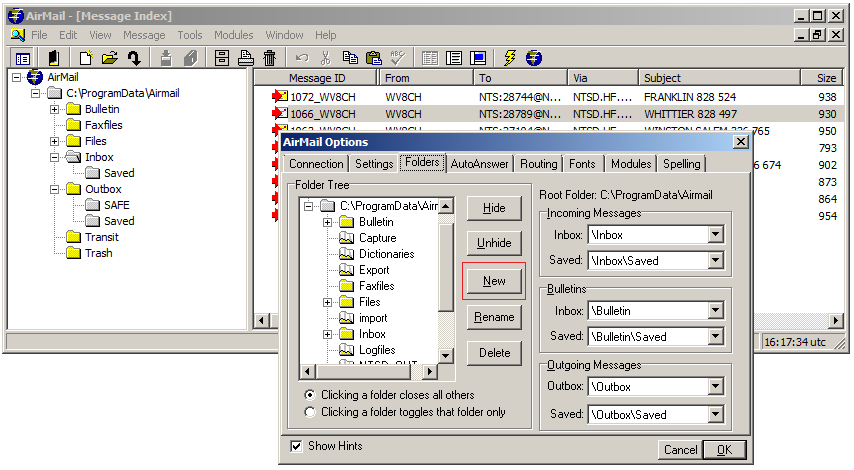Click the lined list view toolbar icon
The image size is (854, 470).
[454, 58]
